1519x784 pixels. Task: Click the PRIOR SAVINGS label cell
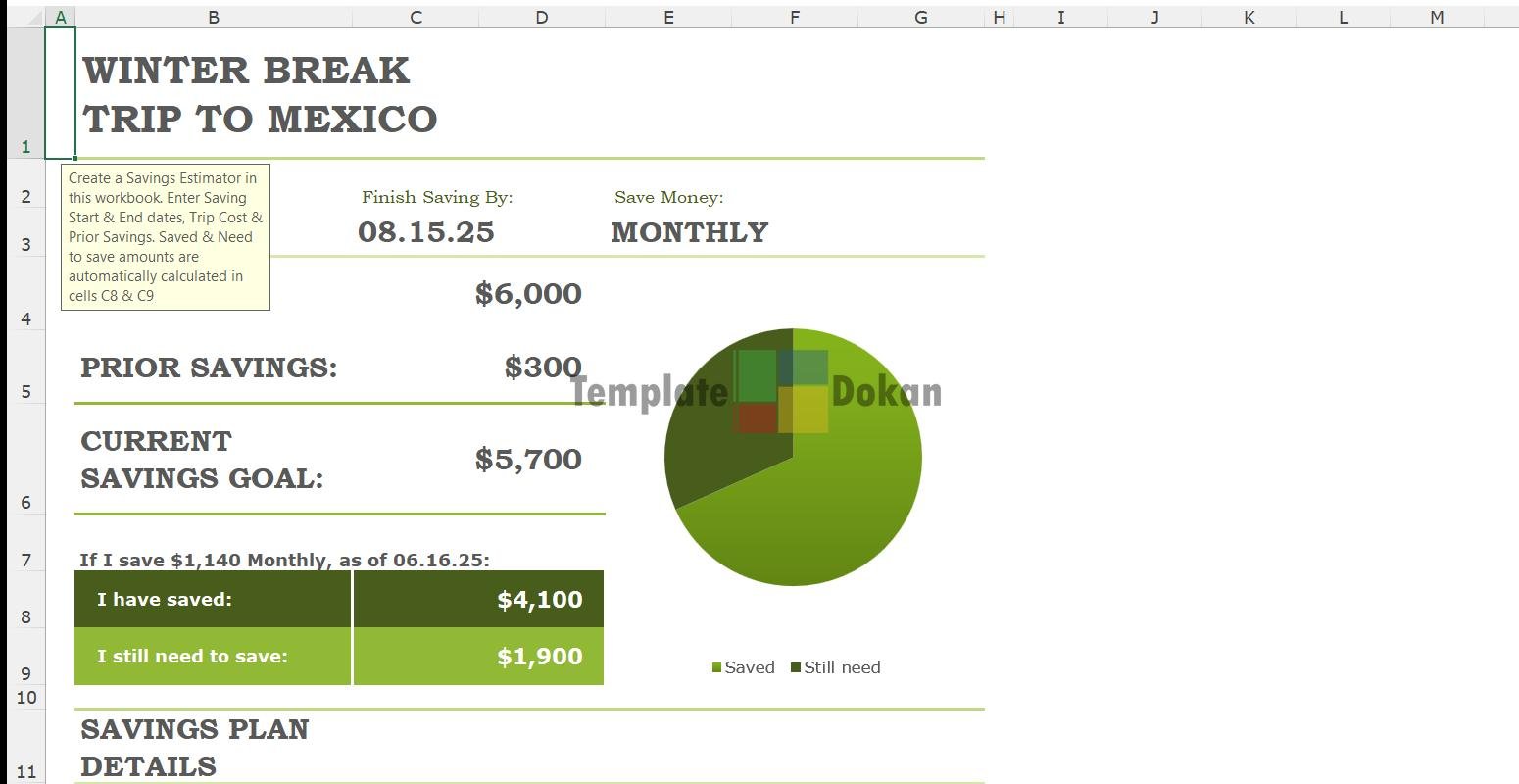pos(209,367)
